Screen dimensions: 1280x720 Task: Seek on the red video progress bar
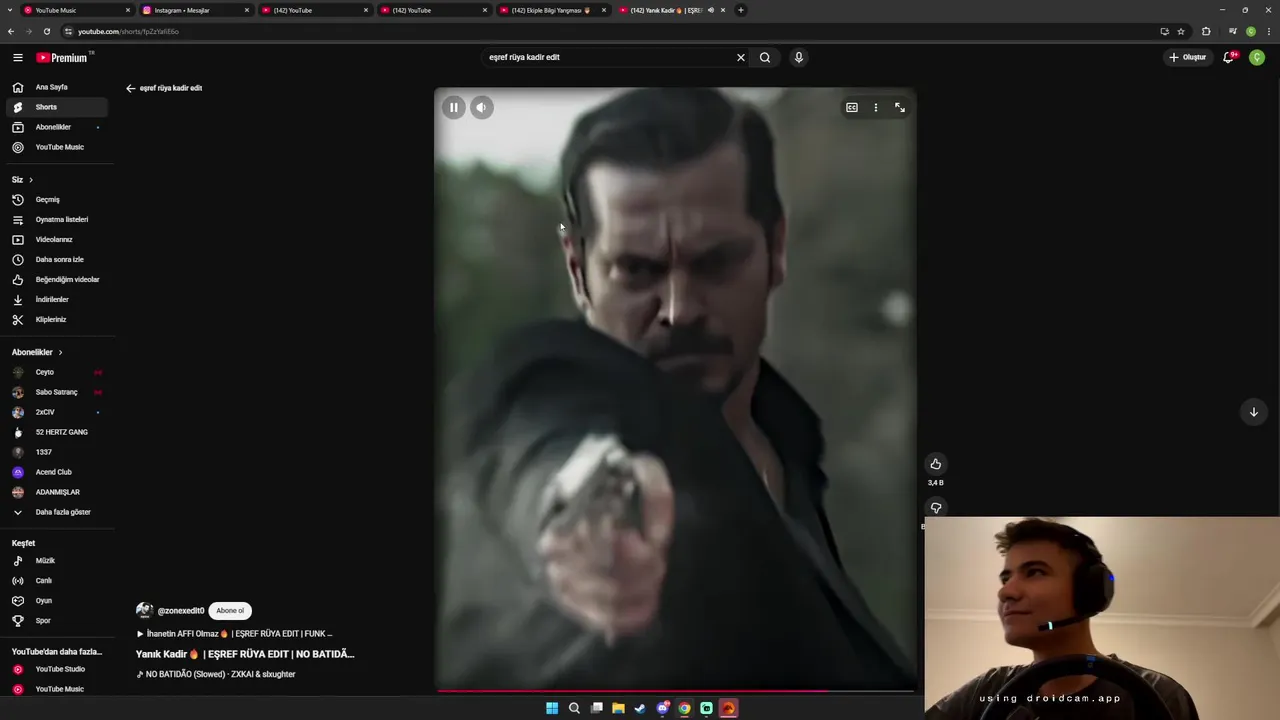coord(675,690)
